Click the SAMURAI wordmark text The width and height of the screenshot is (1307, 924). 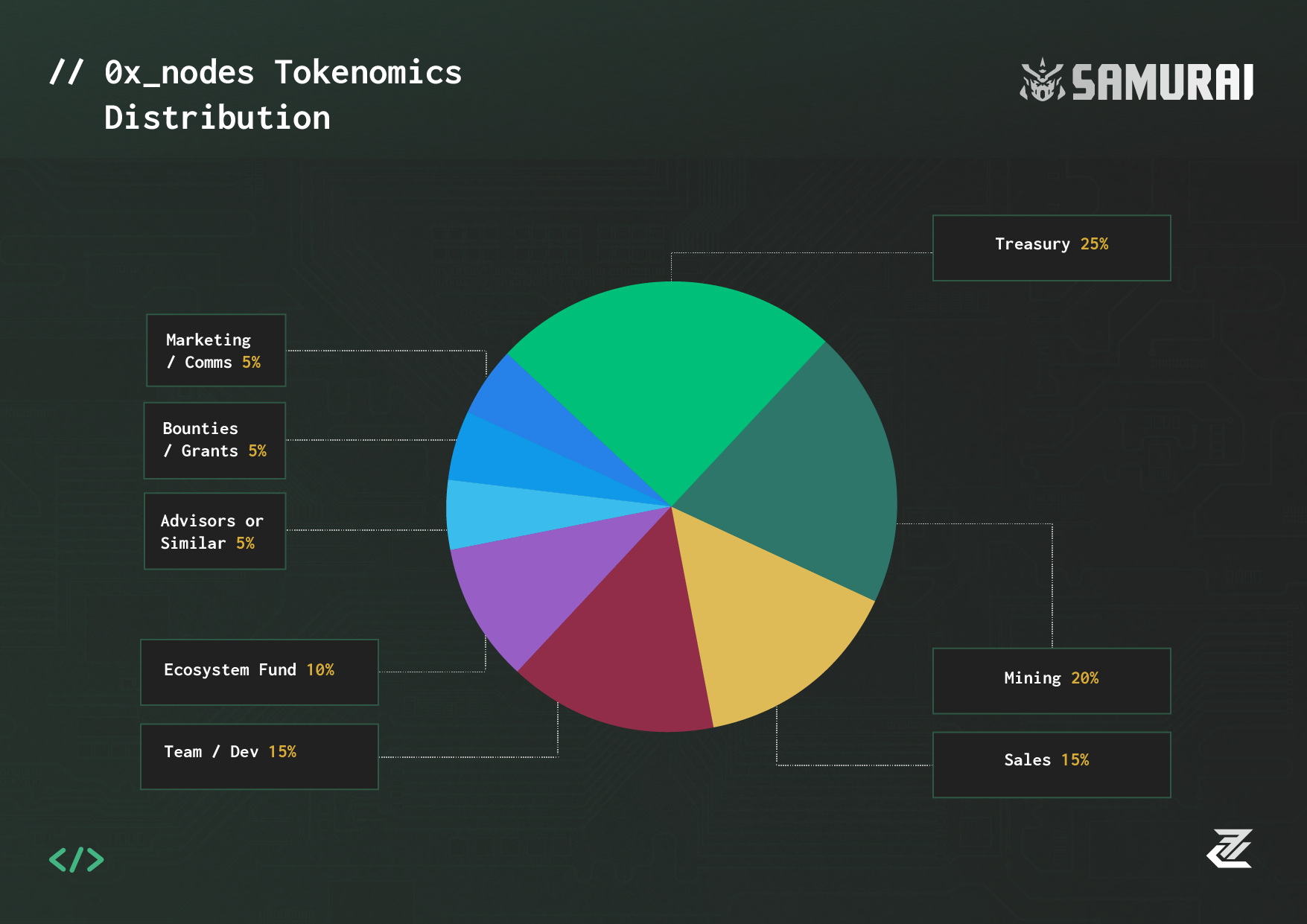click(x=1163, y=82)
